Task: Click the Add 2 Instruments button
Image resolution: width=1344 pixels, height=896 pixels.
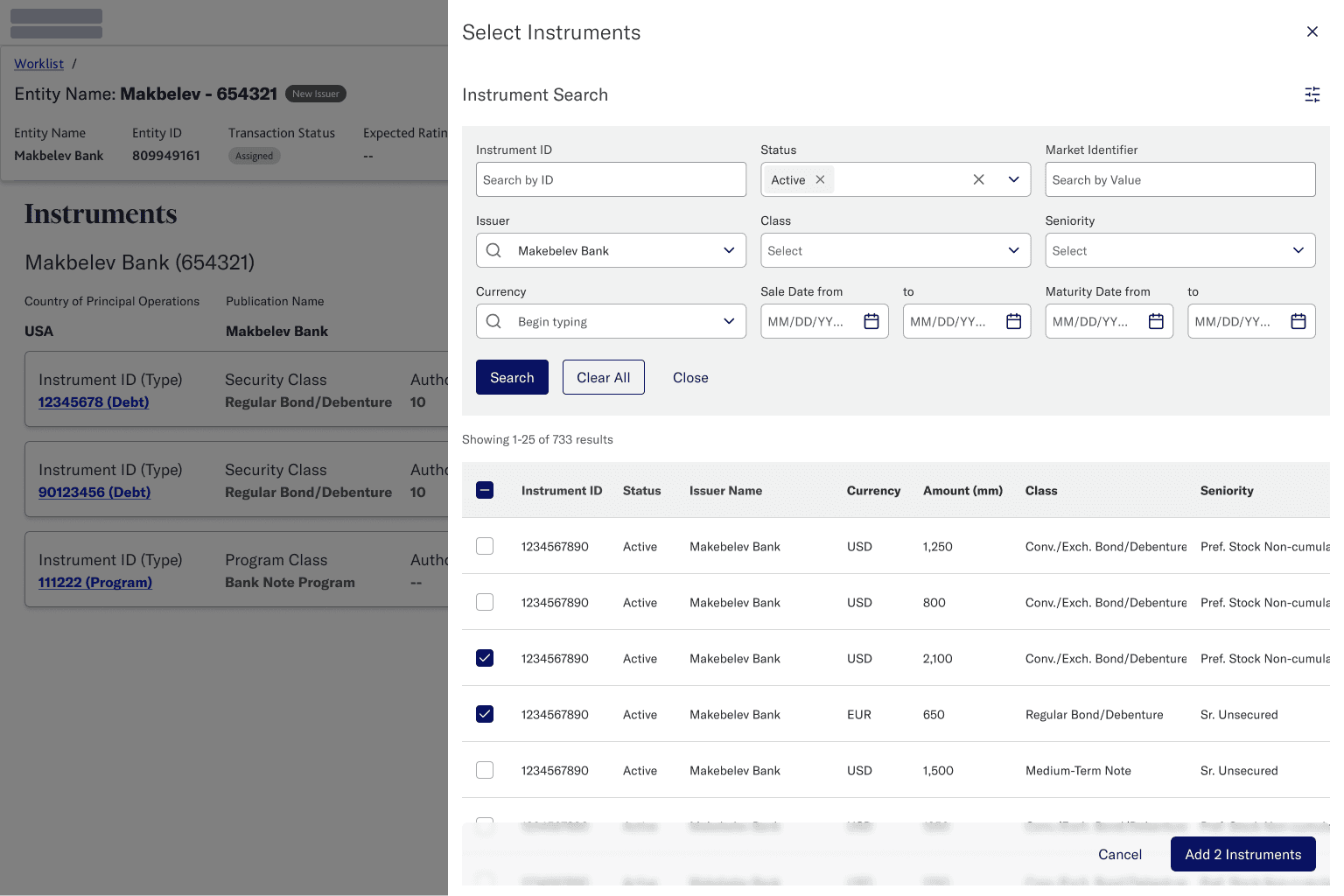Action: coord(1242,854)
